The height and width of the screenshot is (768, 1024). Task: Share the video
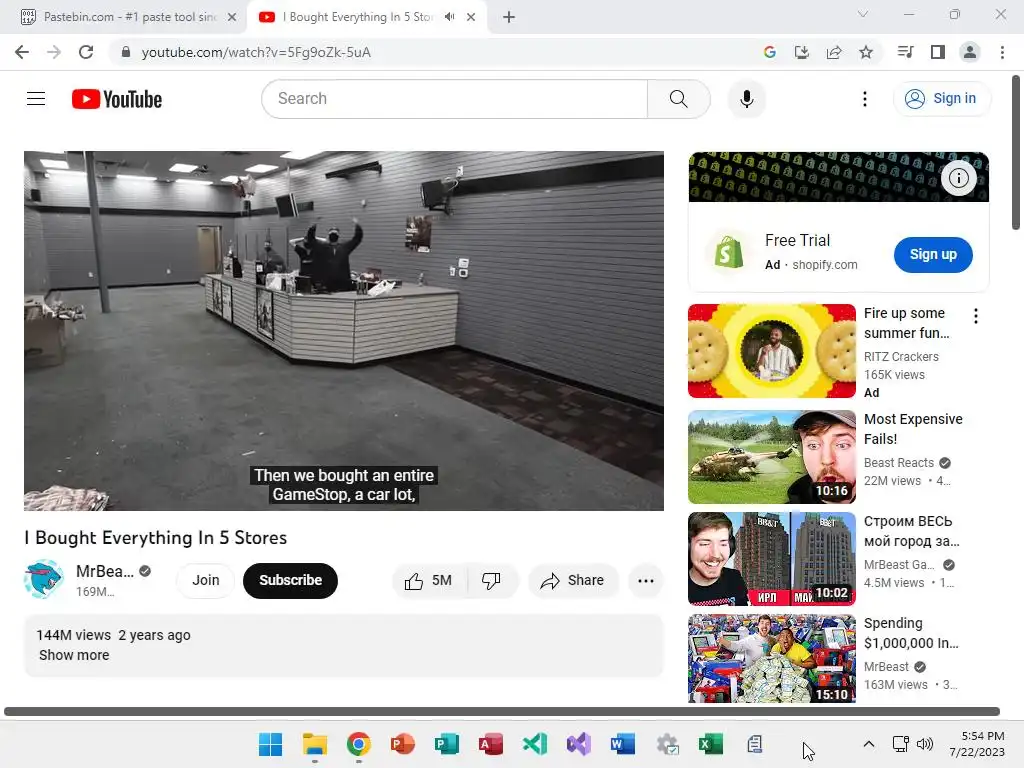point(572,581)
